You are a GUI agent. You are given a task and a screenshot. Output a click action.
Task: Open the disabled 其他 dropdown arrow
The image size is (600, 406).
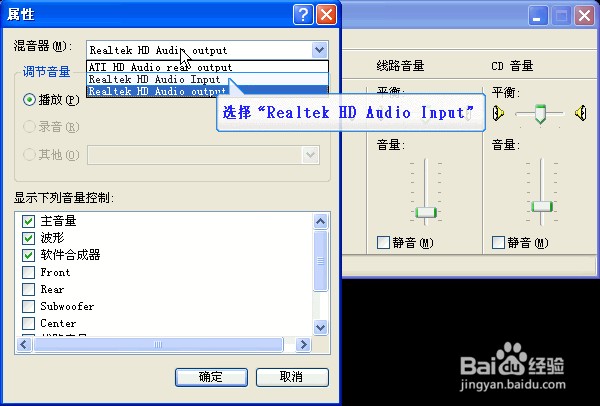point(310,155)
